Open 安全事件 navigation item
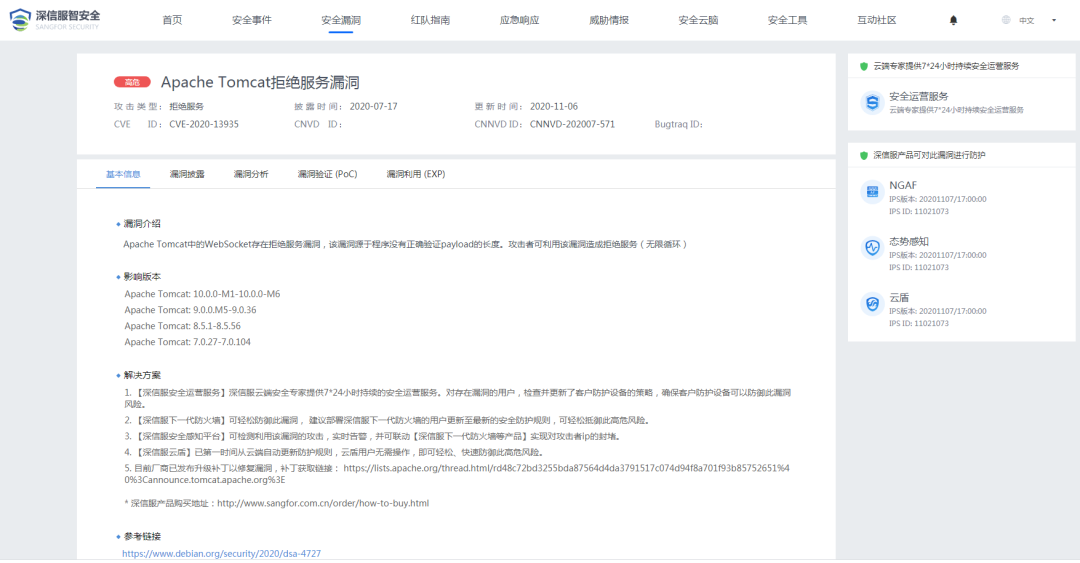Screen dimensions: 1080x563 (251, 20)
